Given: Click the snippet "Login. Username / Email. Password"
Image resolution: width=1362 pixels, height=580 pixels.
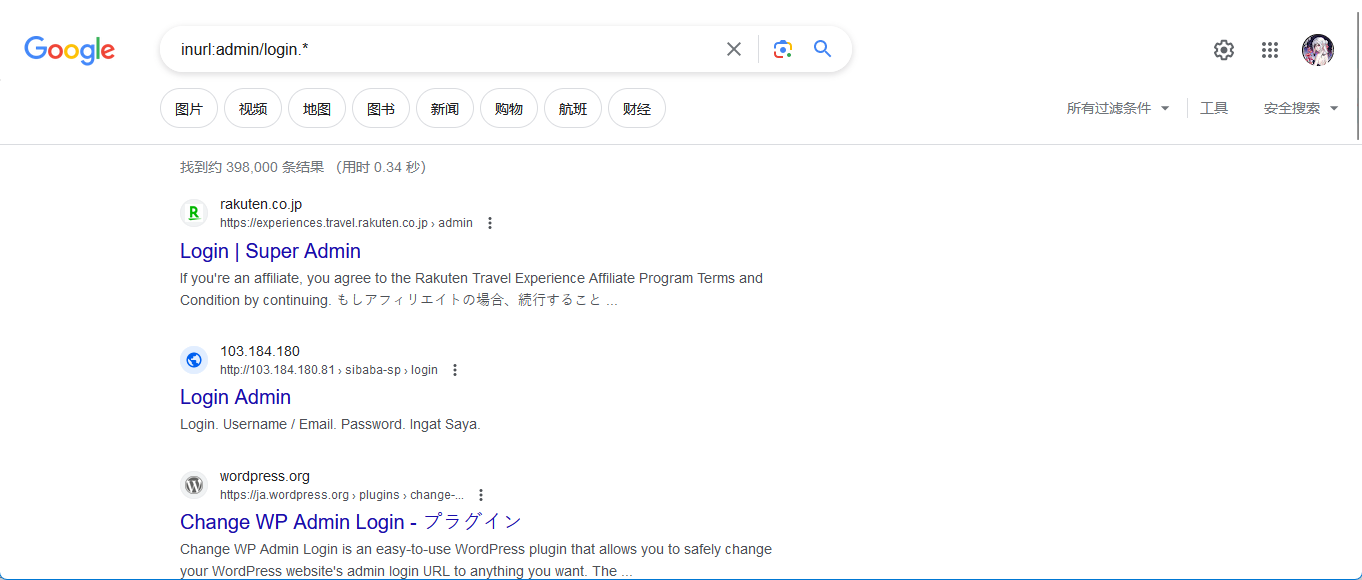Looking at the screenshot, I should click(330, 424).
